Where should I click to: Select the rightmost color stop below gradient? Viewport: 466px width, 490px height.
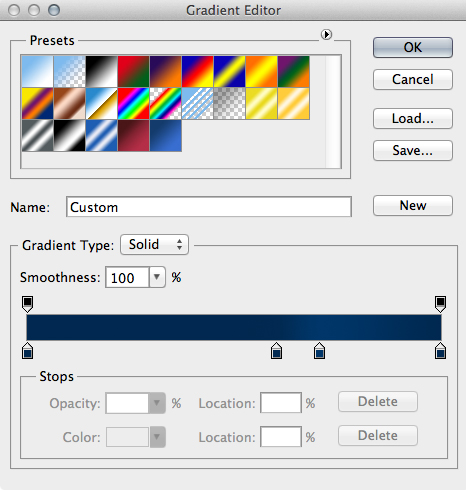click(440, 350)
